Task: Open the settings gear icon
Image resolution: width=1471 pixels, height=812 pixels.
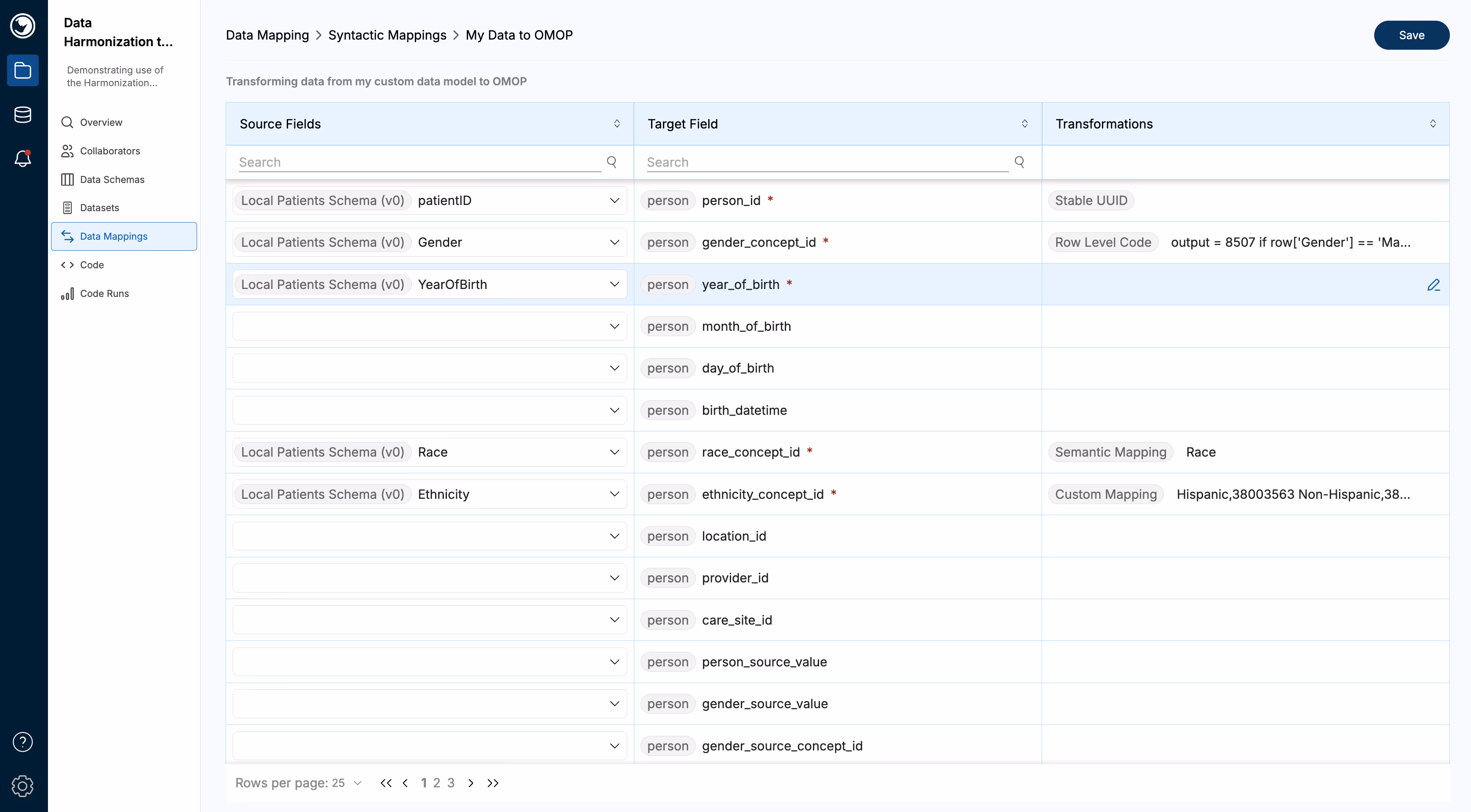Action: click(23, 786)
